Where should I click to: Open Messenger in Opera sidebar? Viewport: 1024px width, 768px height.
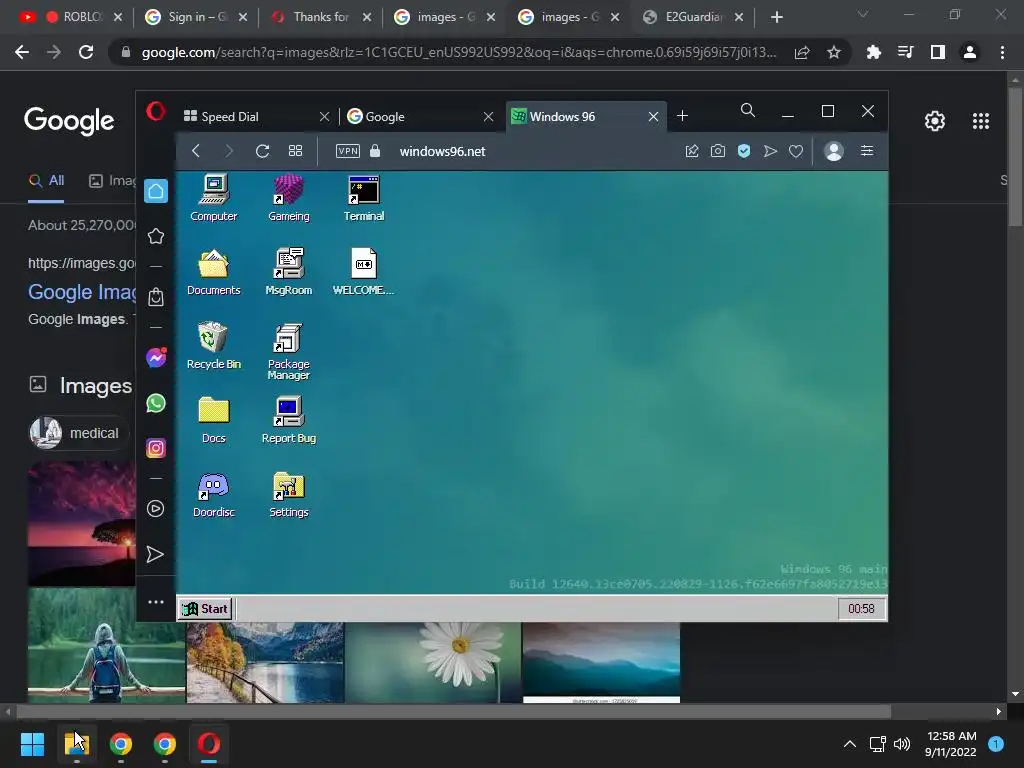click(155, 358)
